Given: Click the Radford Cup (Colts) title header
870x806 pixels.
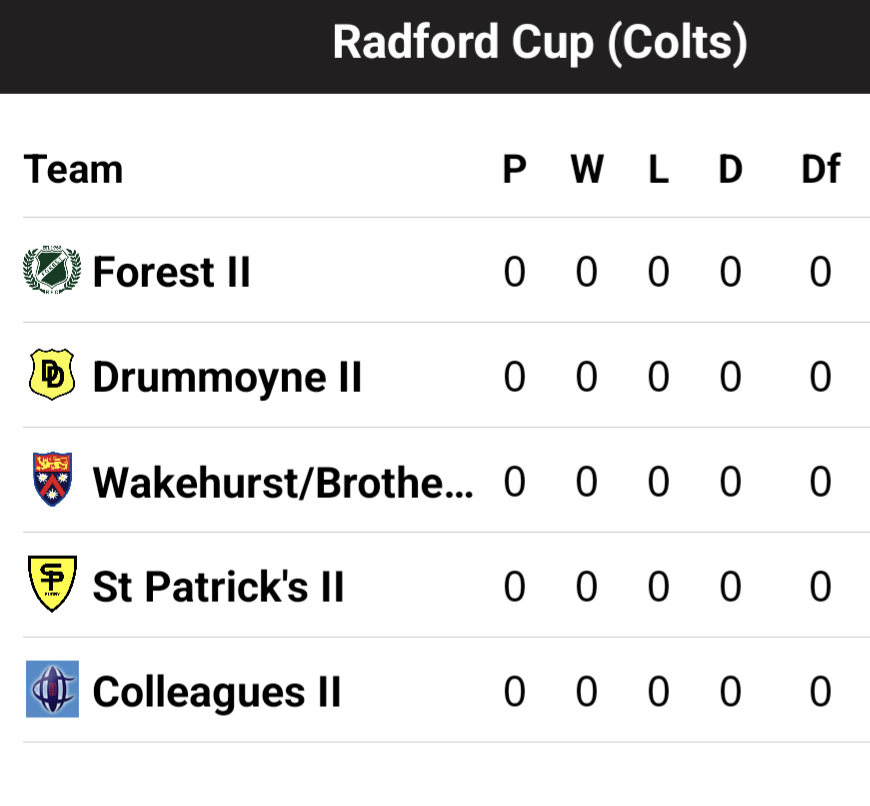Looking at the screenshot, I should 540,44.
